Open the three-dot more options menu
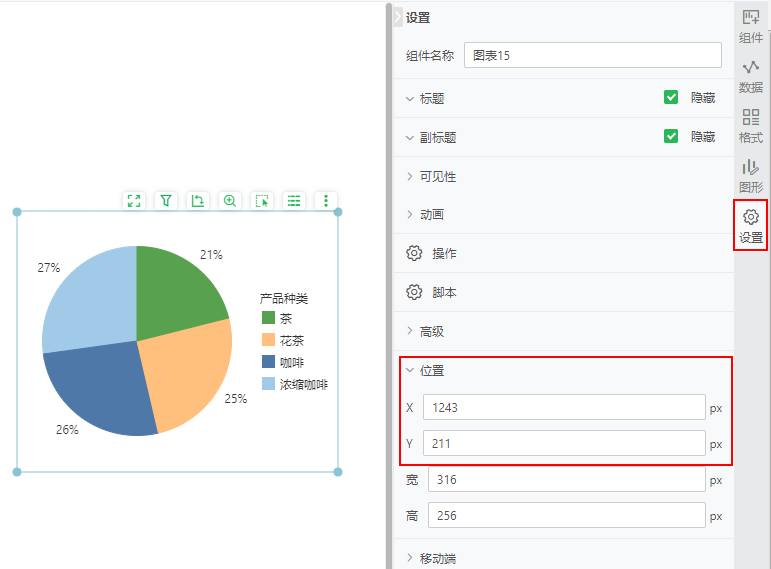 click(326, 201)
